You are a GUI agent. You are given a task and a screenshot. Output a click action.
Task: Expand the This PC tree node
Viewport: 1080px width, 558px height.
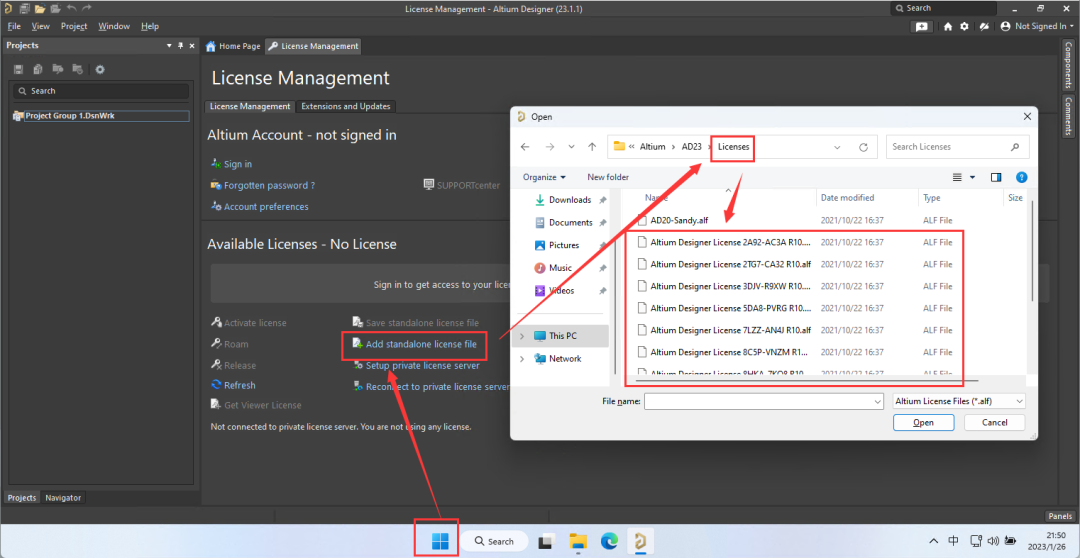point(521,336)
